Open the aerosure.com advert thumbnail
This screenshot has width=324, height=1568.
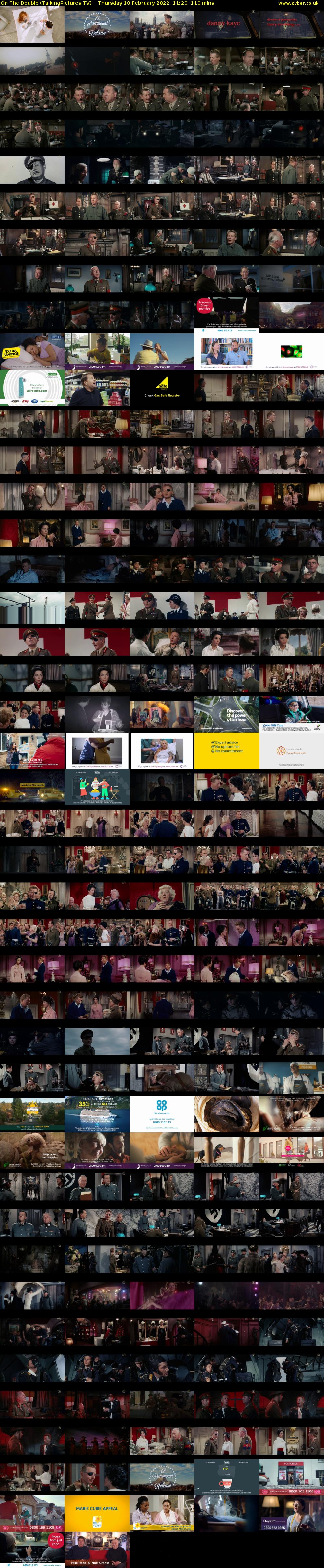click(x=32, y=387)
